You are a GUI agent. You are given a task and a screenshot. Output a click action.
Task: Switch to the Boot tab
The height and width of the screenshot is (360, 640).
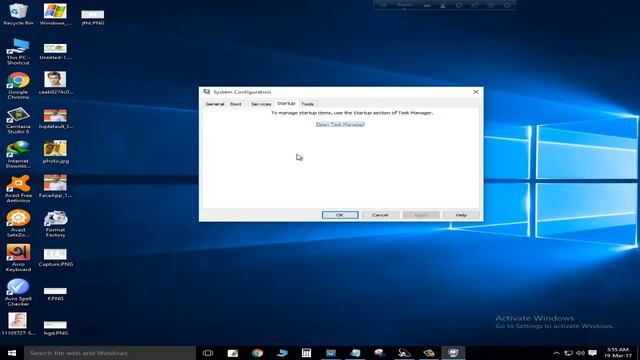pyautogui.click(x=236, y=104)
